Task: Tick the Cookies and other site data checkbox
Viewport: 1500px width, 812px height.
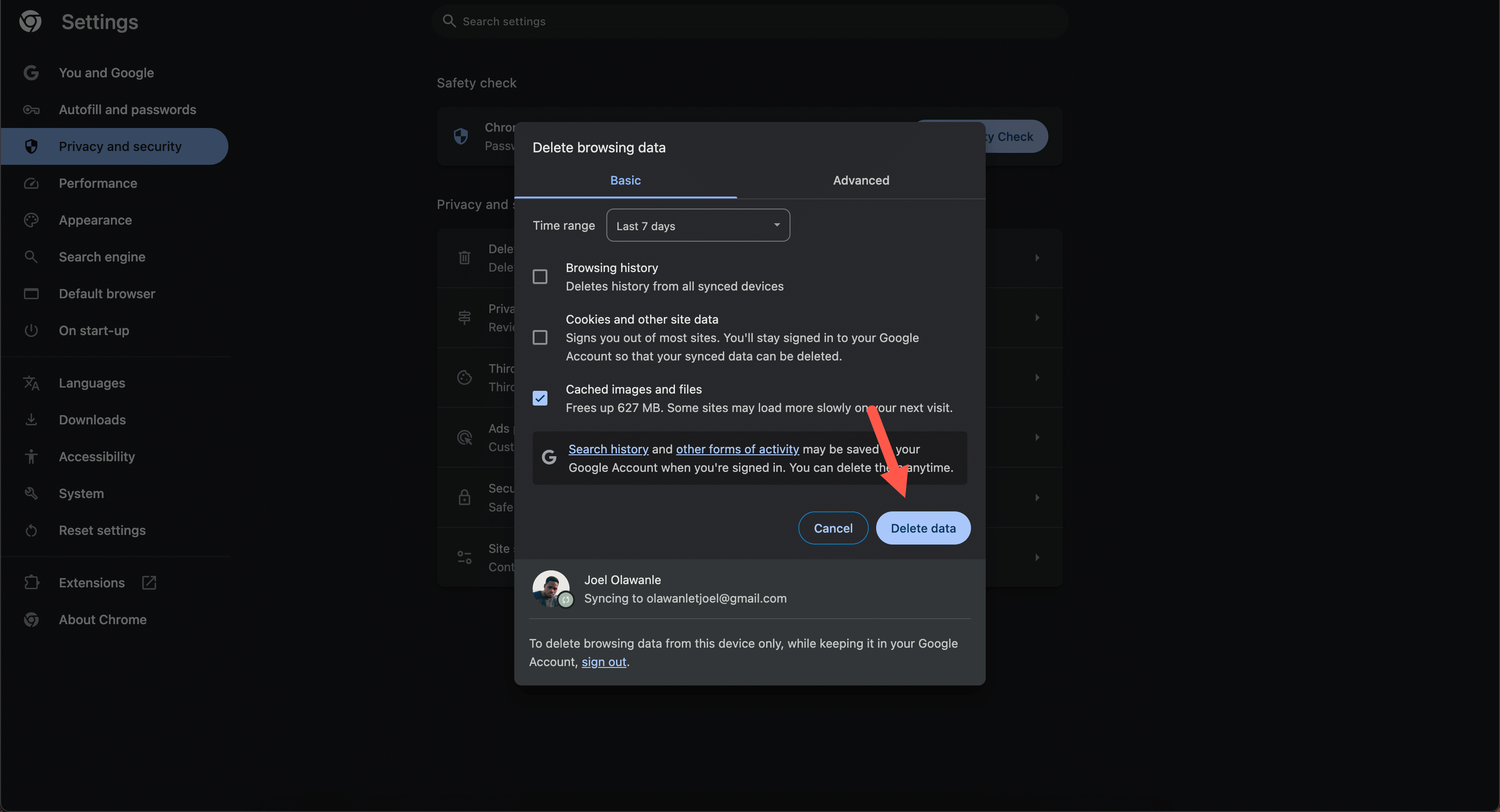Action: point(540,337)
